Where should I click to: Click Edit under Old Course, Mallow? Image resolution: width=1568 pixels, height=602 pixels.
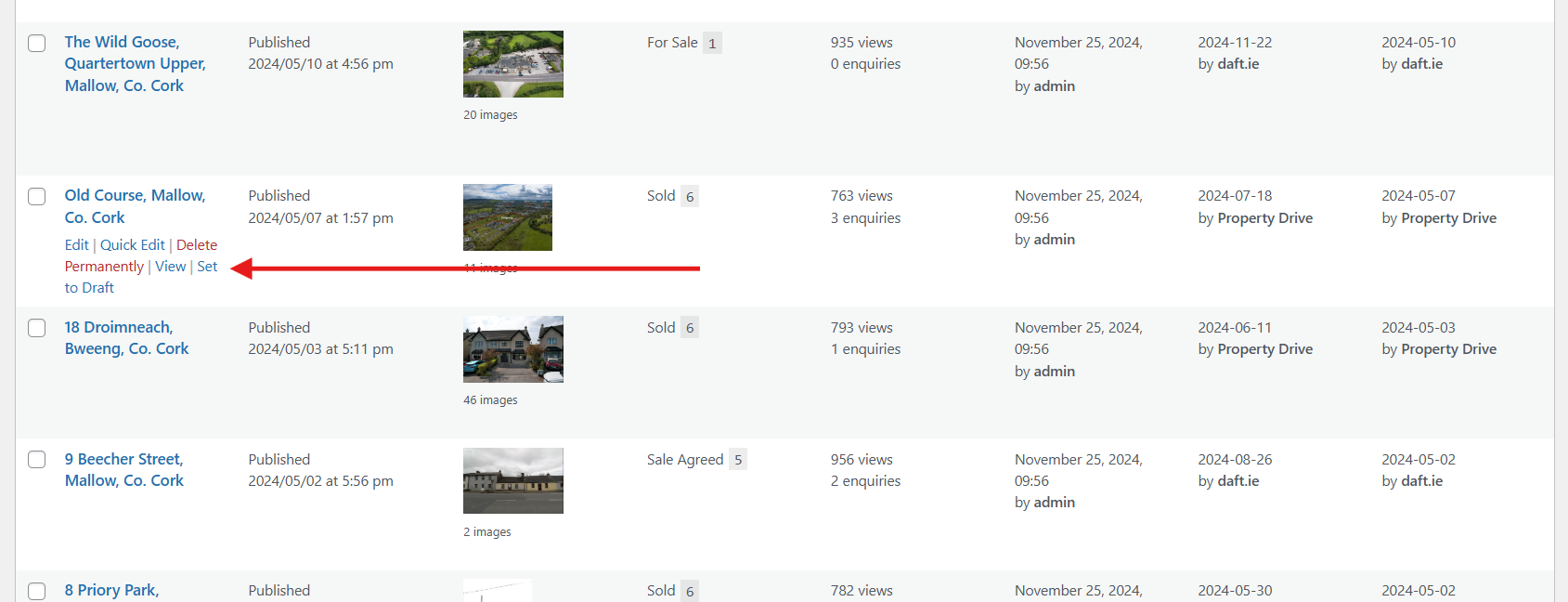(x=76, y=245)
